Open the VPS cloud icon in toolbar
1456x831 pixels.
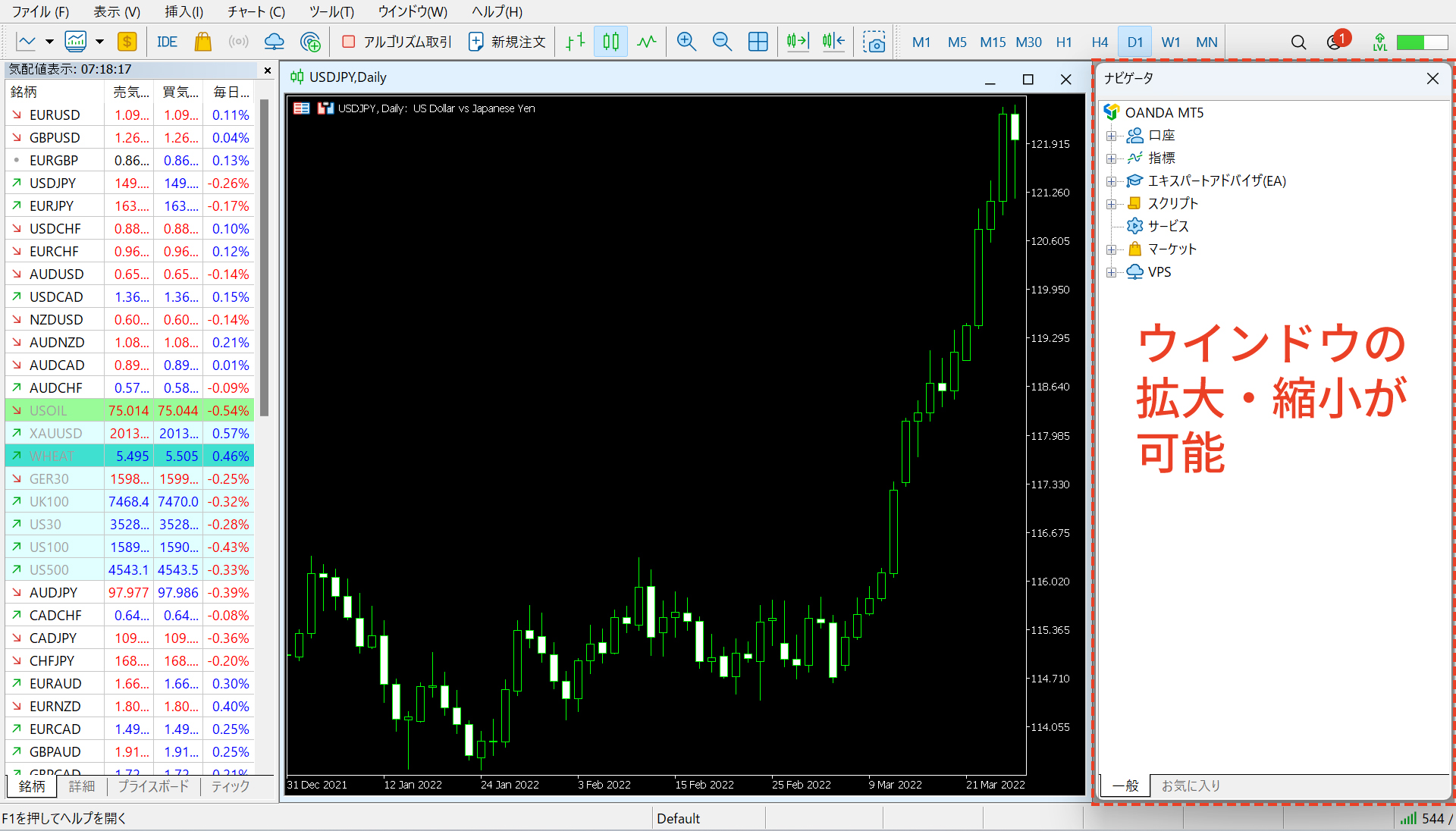(274, 42)
